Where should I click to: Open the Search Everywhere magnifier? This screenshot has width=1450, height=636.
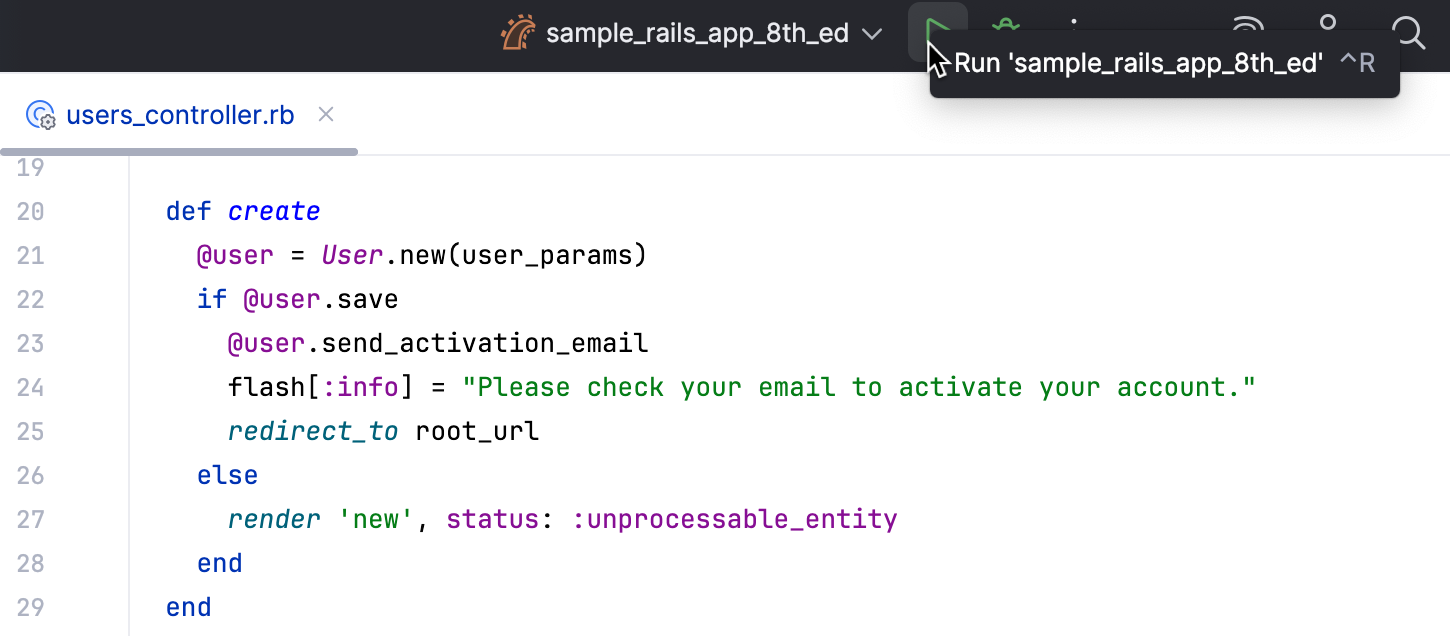pyautogui.click(x=1408, y=33)
